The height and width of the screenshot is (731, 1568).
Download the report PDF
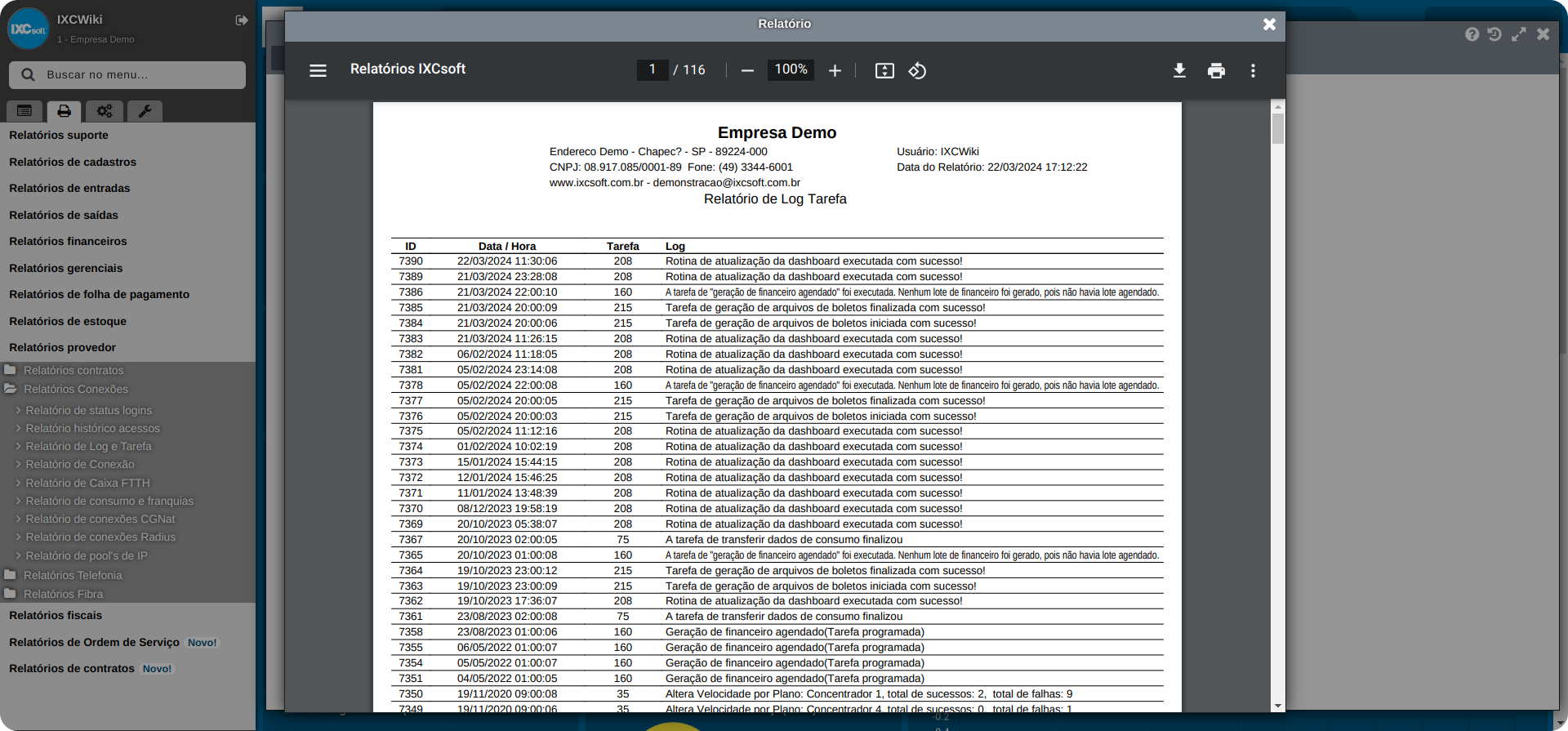point(1179,71)
